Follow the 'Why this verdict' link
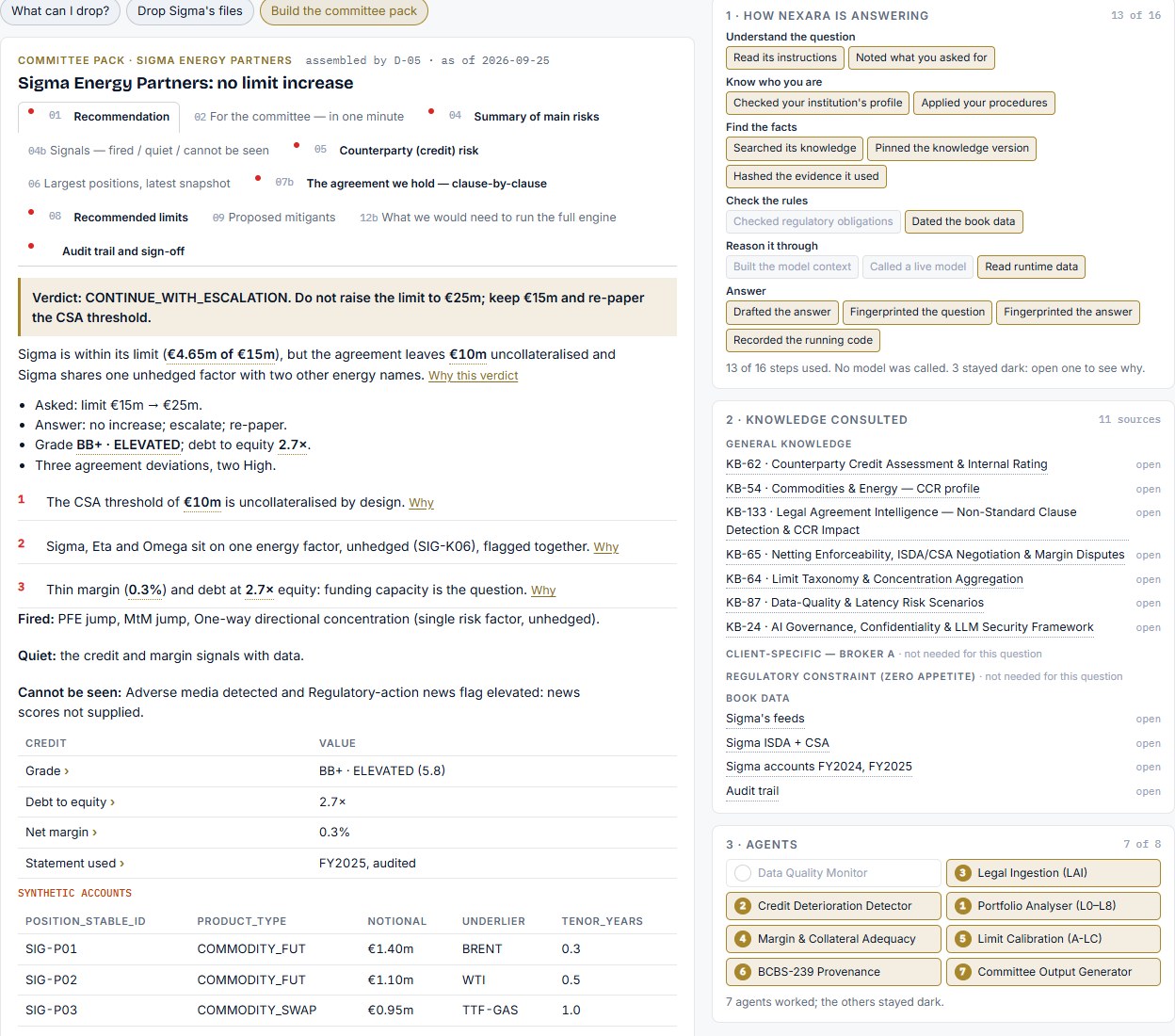The height and width of the screenshot is (1036, 1175). point(474,376)
